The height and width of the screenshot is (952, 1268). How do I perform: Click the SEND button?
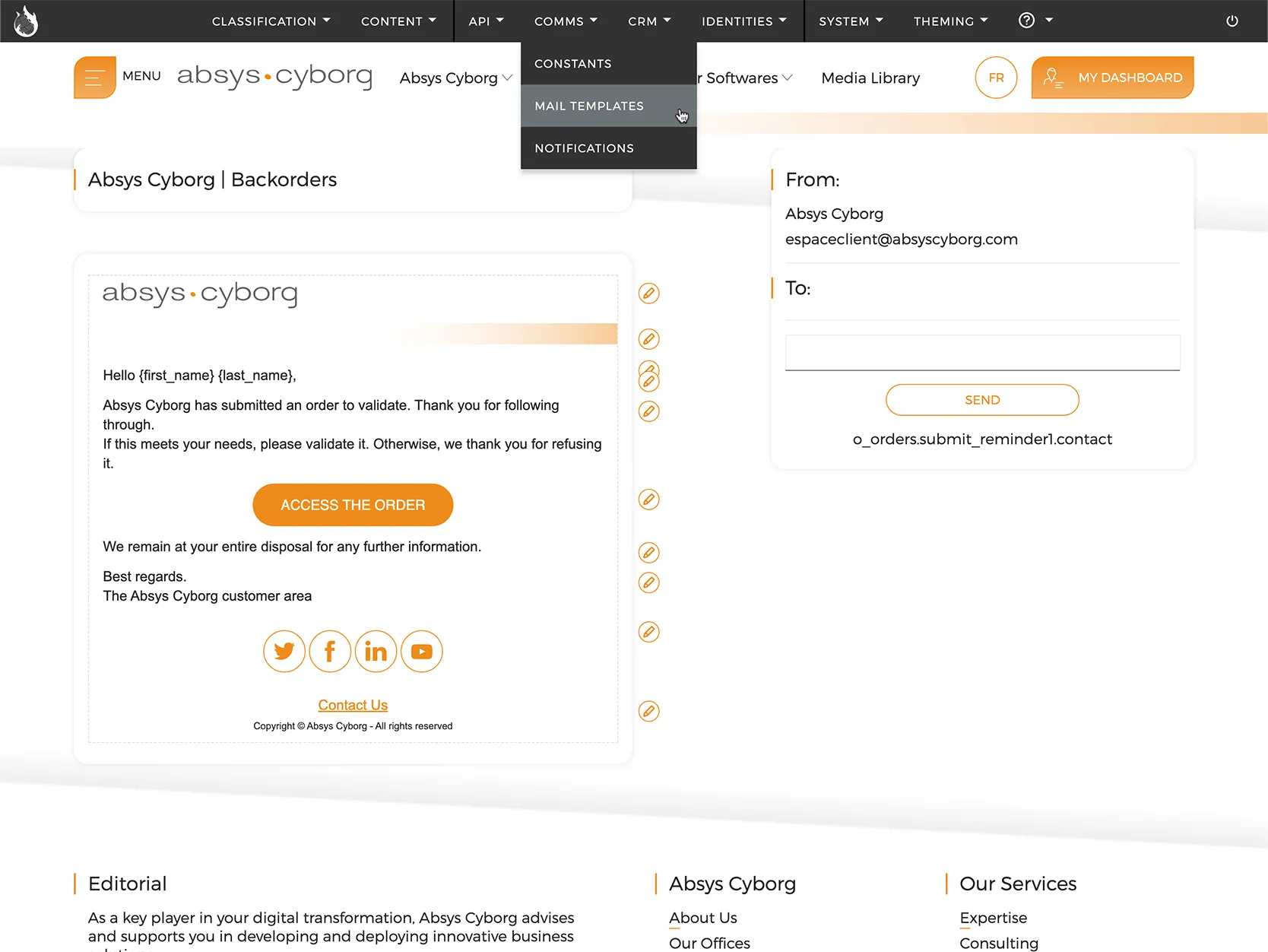(x=982, y=400)
